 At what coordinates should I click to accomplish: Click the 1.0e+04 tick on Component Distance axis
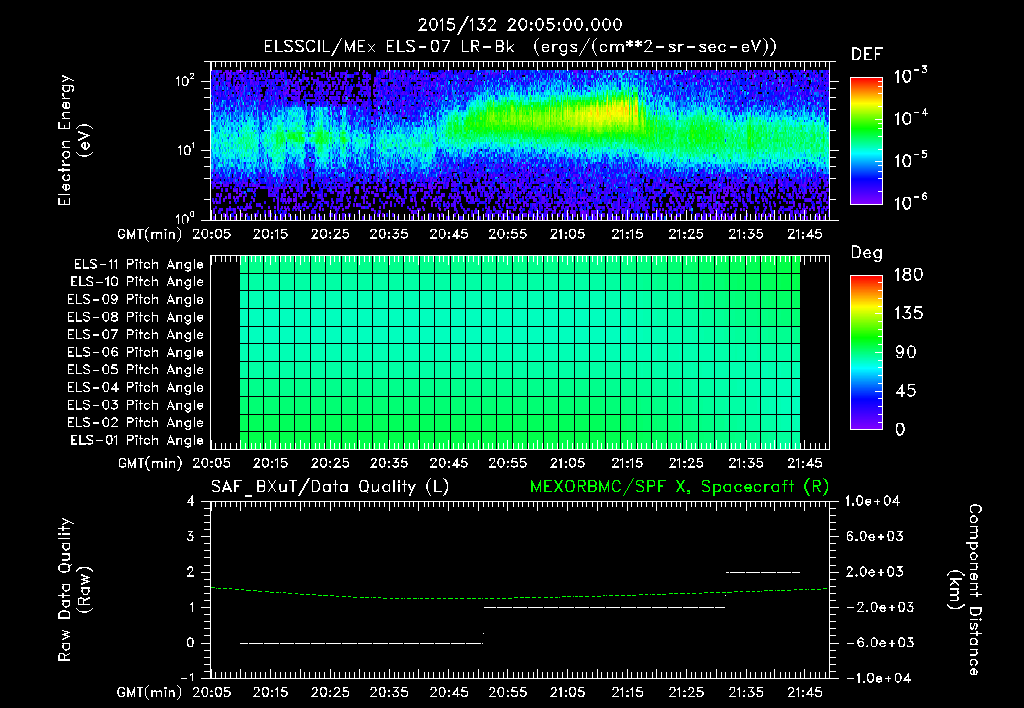(872, 502)
